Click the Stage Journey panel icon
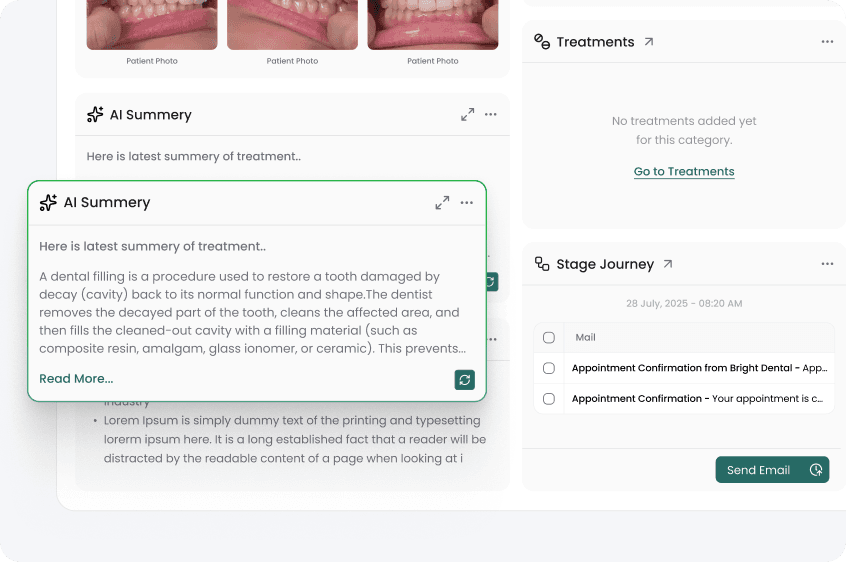 [542, 264]
